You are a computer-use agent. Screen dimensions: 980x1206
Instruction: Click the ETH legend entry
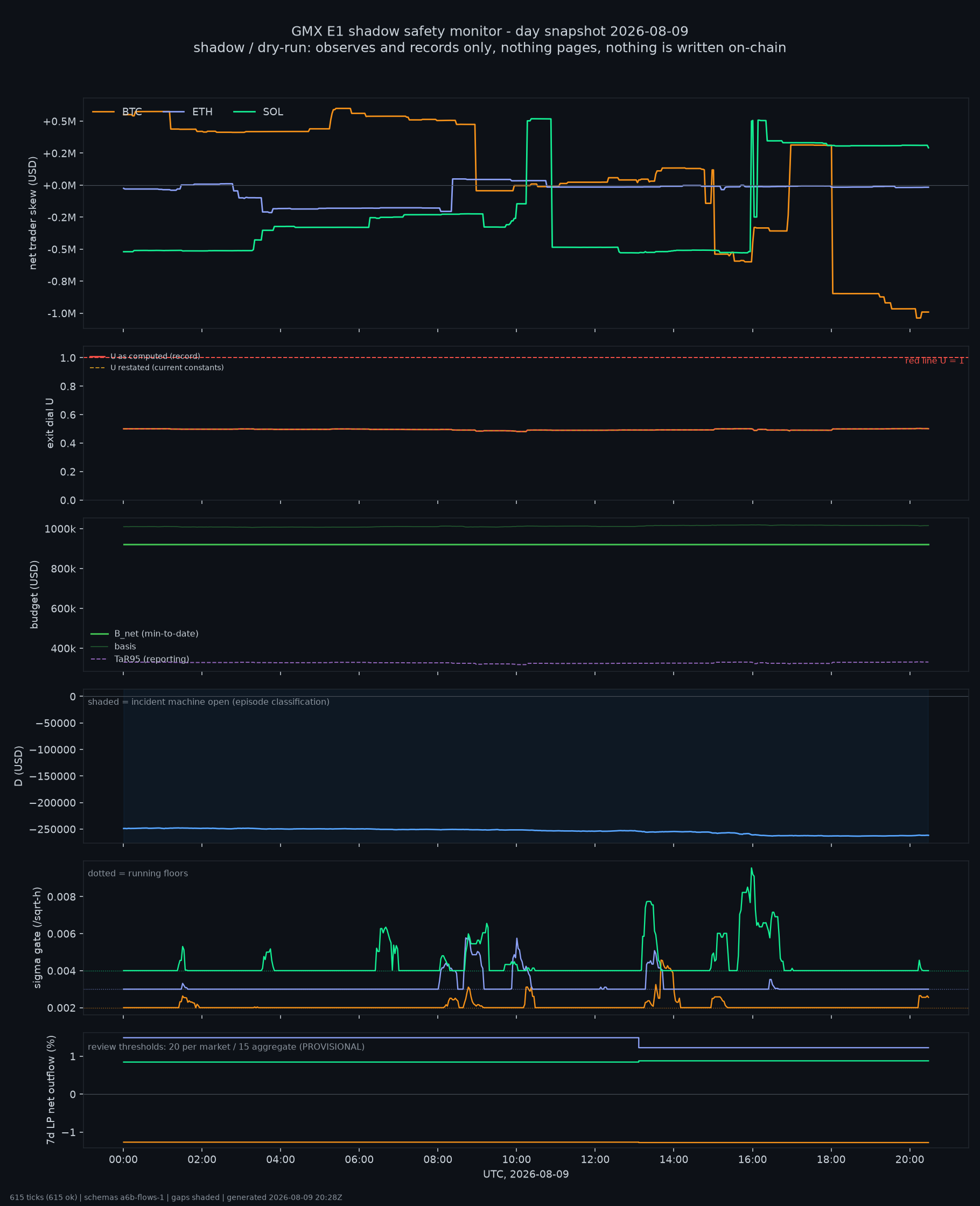pyautogui.click(x=187, y=112)
